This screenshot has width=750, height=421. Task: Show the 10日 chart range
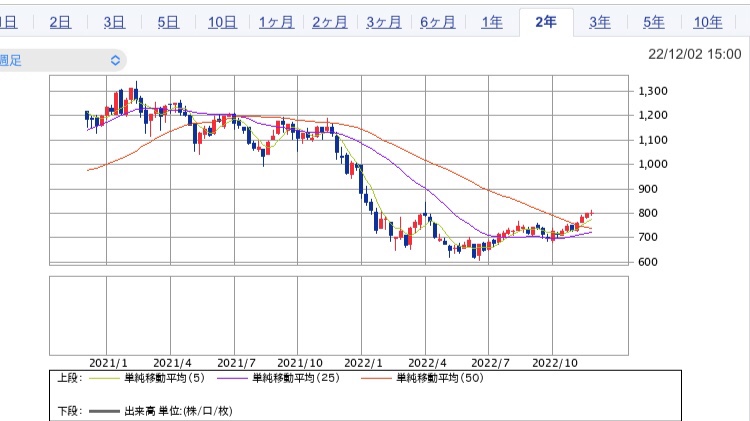click(x=222, y=22)
